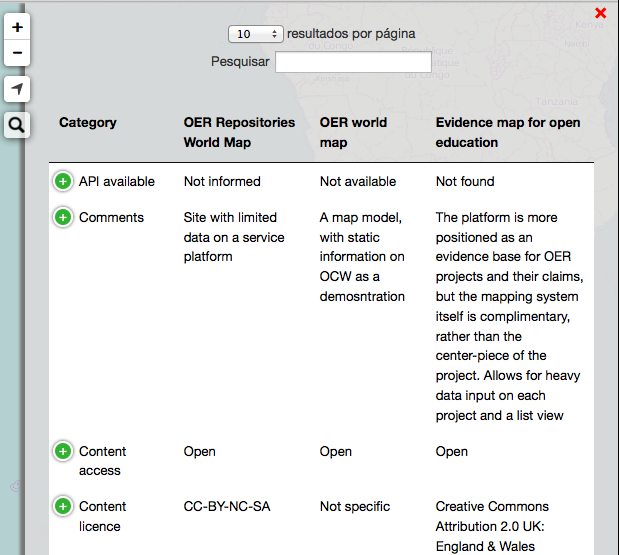Select the 'Not available' cell

(x=358, y=182)
